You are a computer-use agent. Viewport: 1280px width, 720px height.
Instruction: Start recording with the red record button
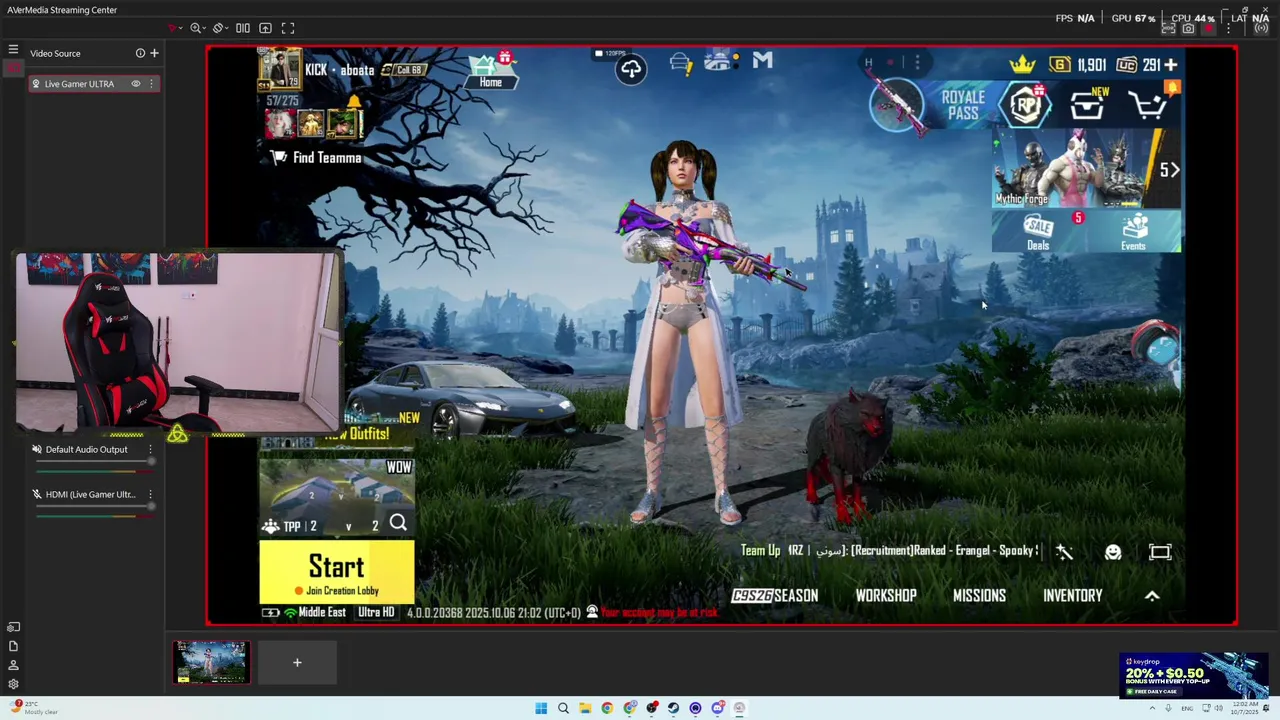[1208, 29]
